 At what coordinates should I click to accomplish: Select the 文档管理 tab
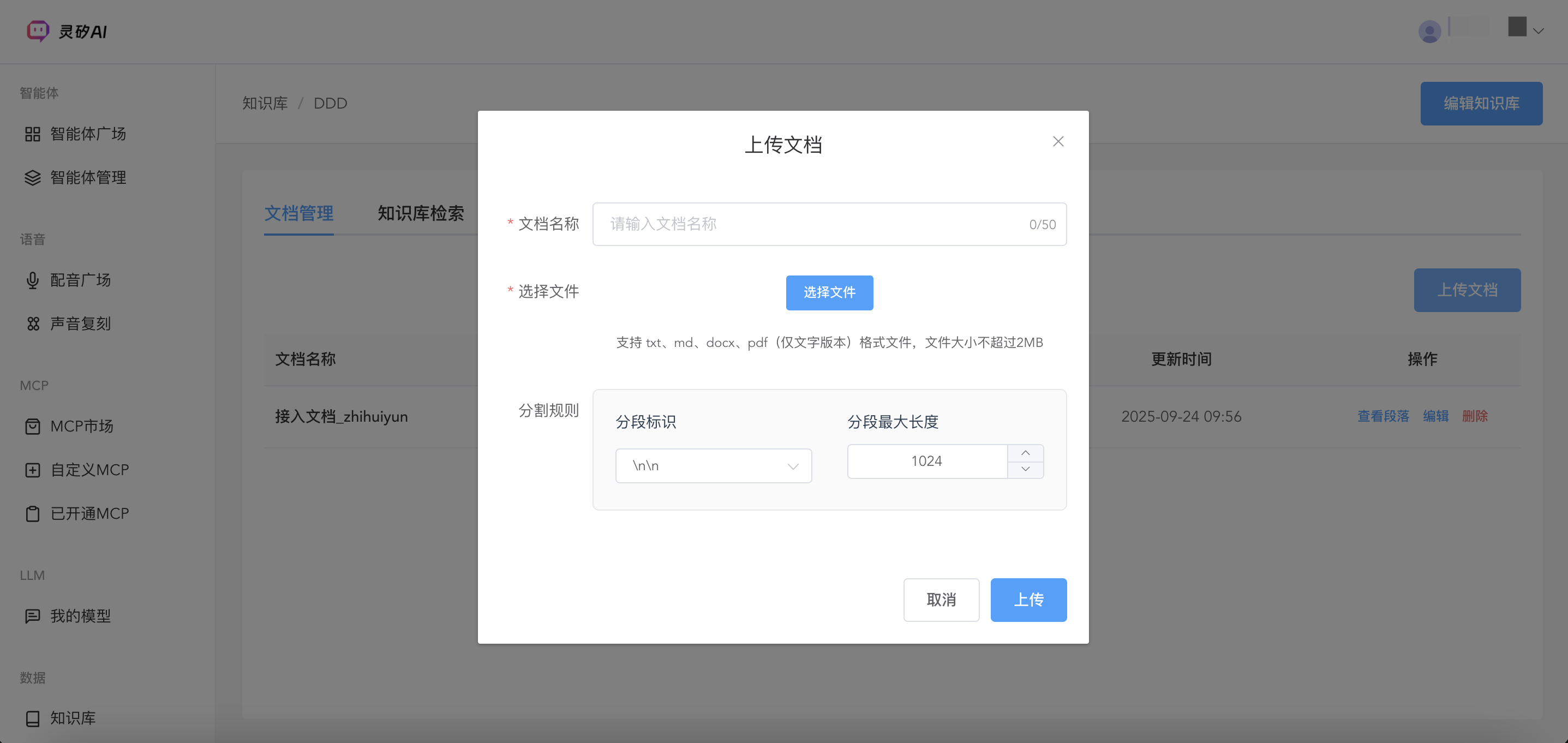pos(299,213)
